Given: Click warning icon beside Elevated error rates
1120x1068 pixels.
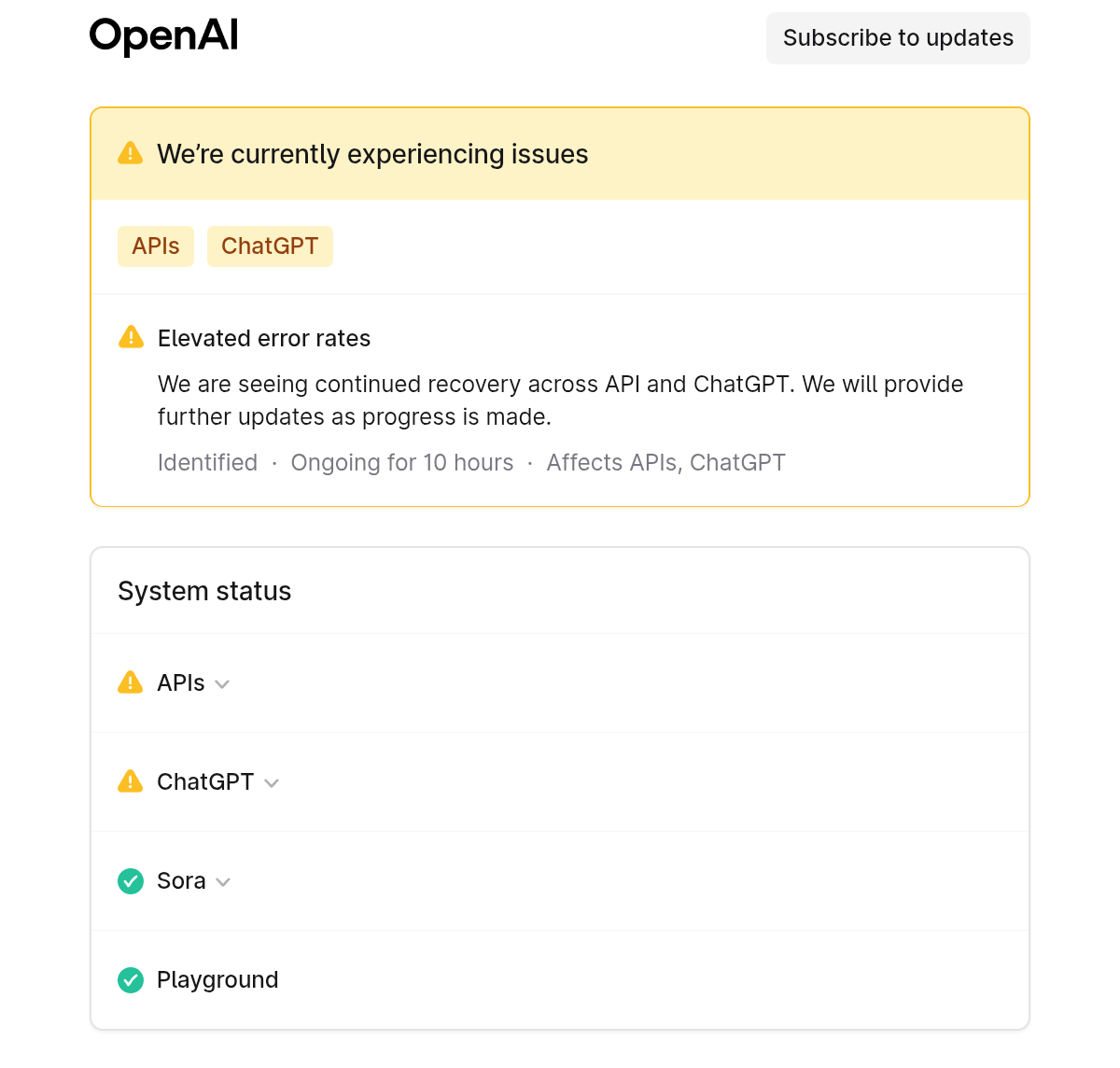Looking at the screenshot, I should coord(132,337).
